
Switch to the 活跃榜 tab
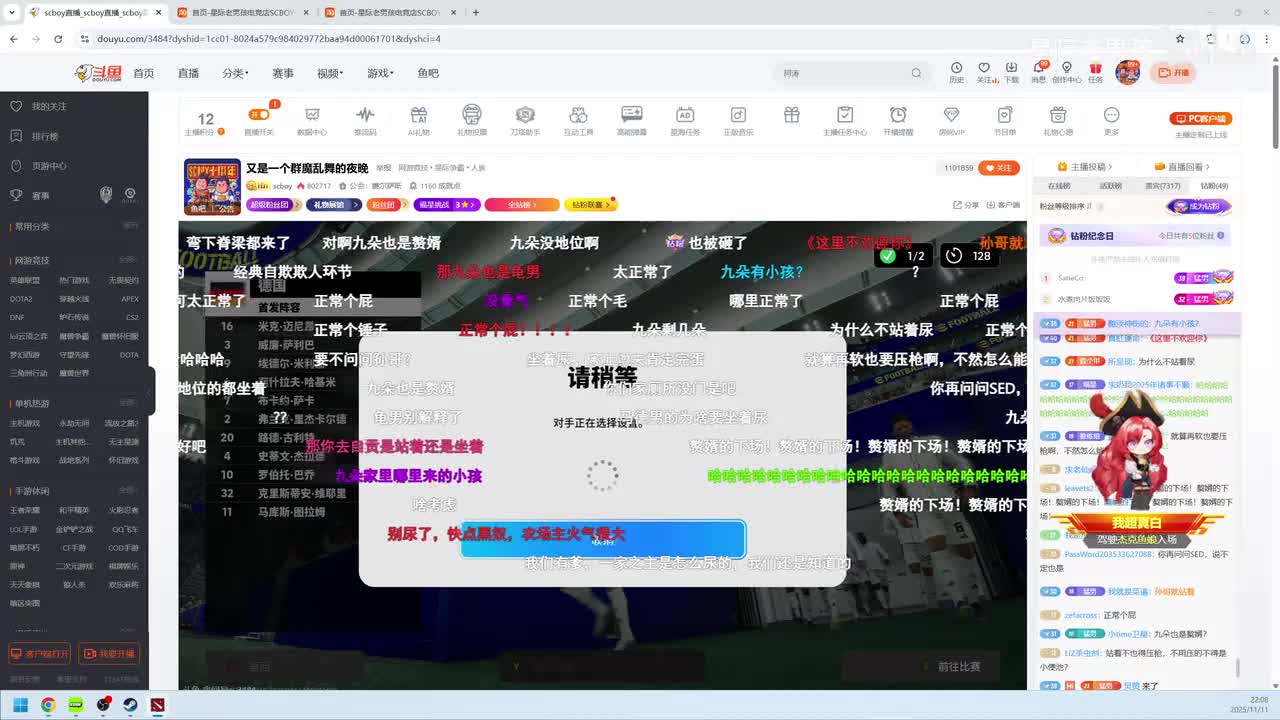[1111, 186]
